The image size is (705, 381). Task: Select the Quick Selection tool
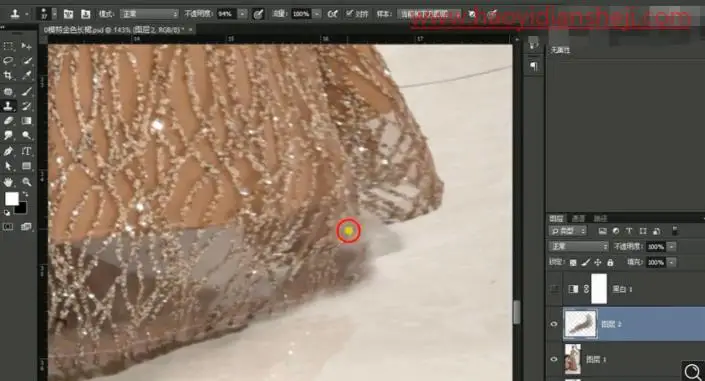coord(27,61)
